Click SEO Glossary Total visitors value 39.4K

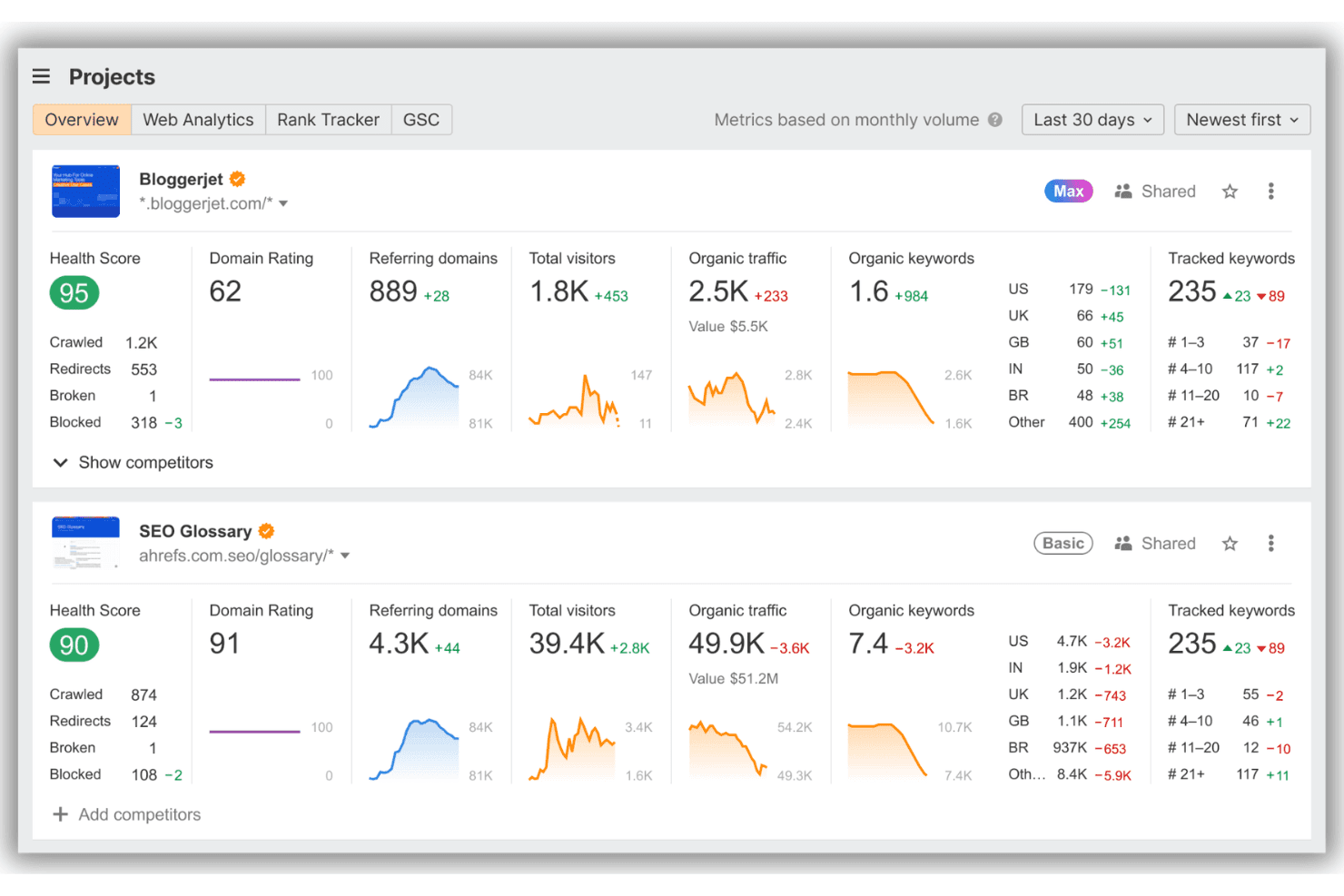pos(567,644)
